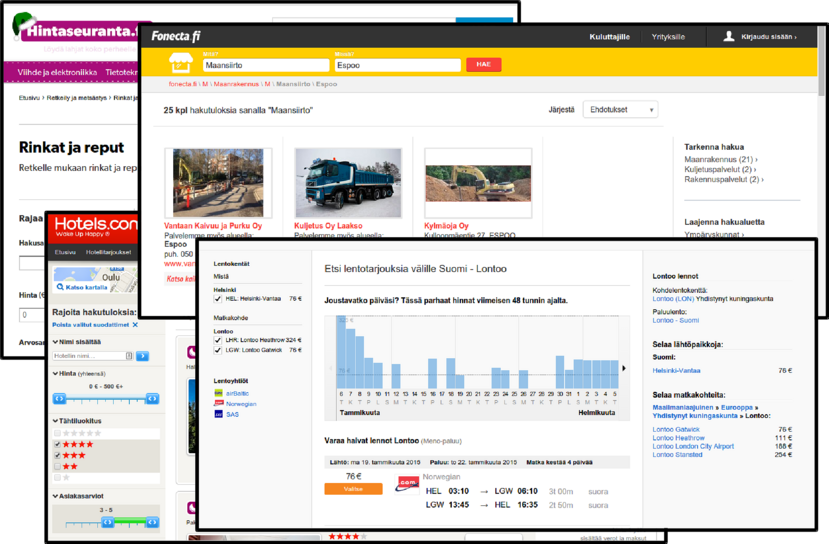Click the left handle of Asiakasarviot rating slider

[x=107, y=522]
